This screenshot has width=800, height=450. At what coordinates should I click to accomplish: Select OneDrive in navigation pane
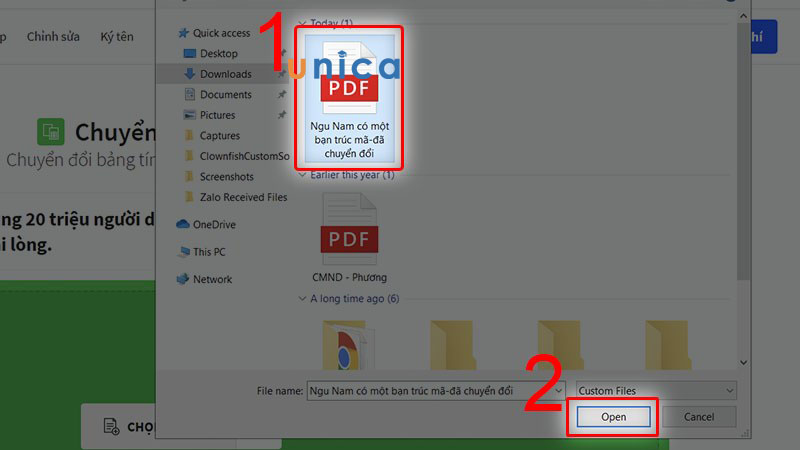[214, 224]
